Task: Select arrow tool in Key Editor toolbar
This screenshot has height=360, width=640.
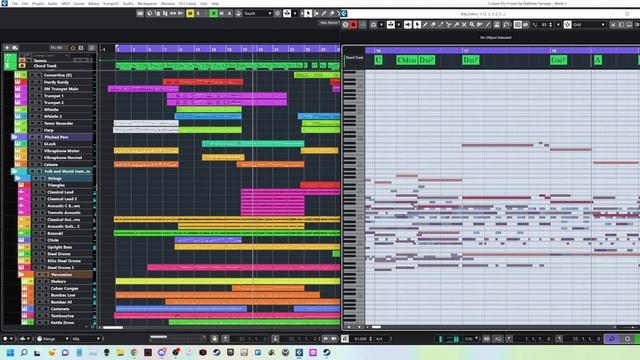Action: coord(417,24)
